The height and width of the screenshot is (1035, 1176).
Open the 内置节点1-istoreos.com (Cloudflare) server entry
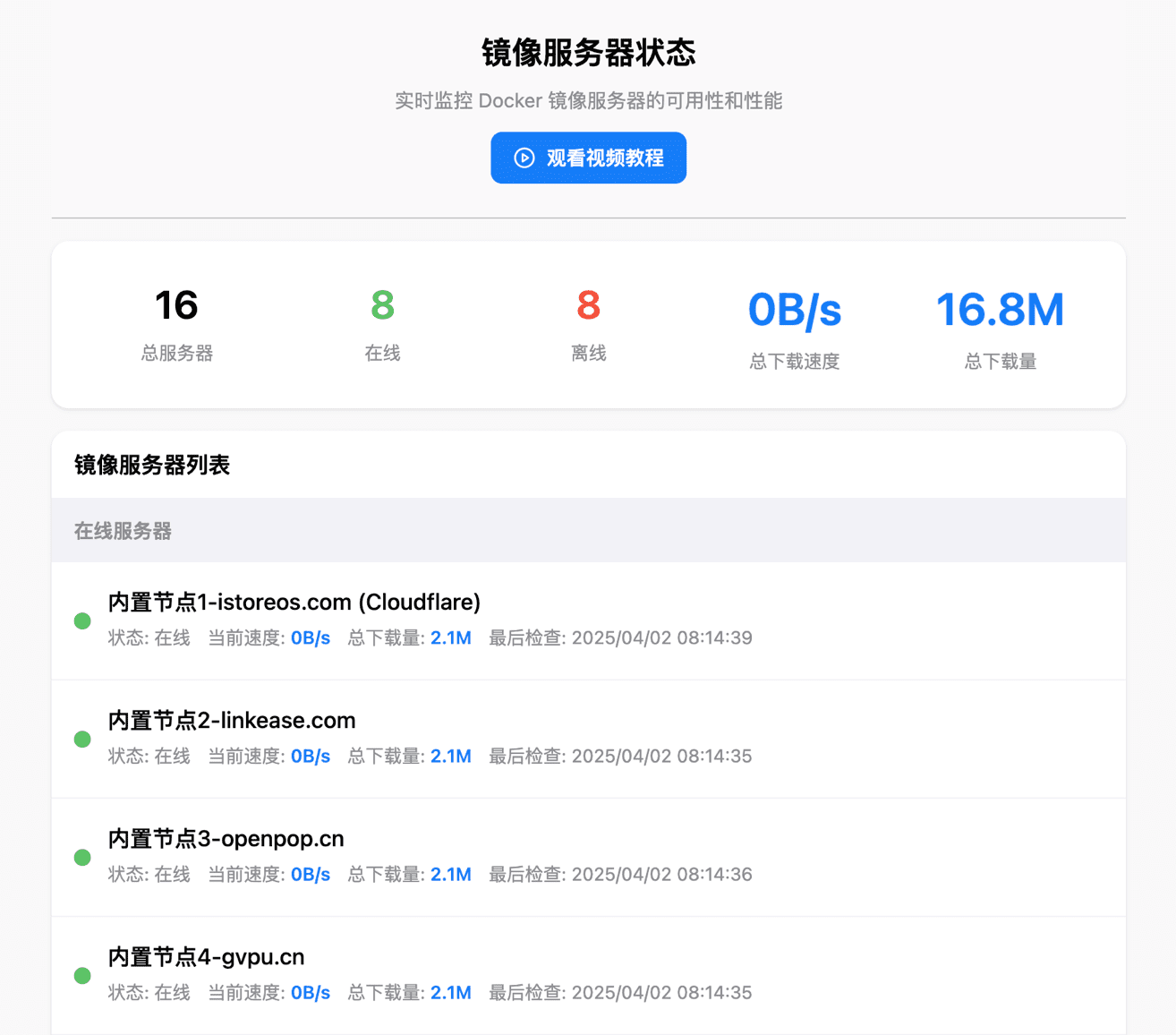pos(294,603)
